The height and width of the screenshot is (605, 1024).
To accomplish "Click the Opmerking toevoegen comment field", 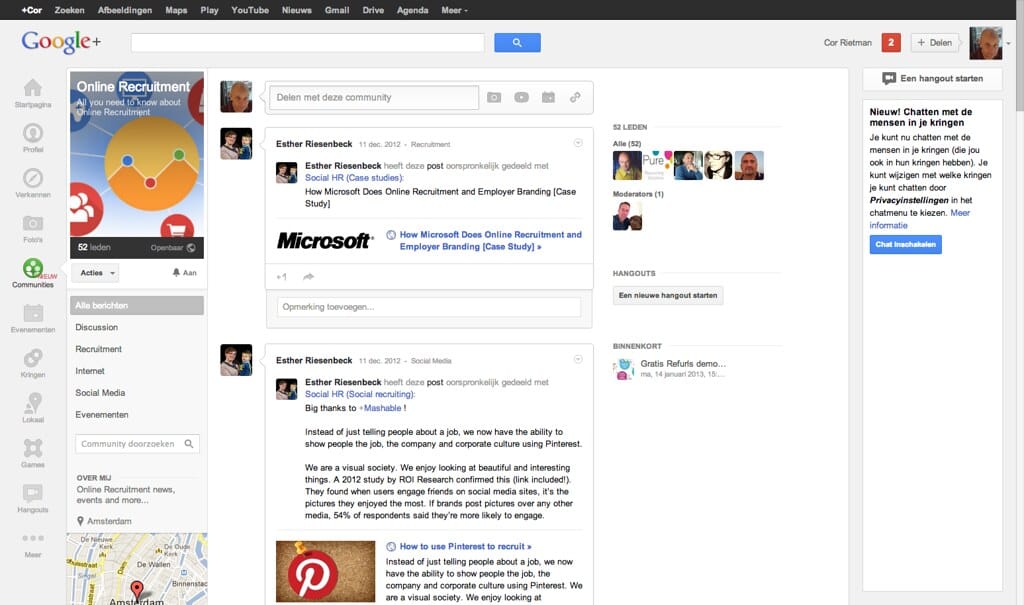I will tap(428, 307).
